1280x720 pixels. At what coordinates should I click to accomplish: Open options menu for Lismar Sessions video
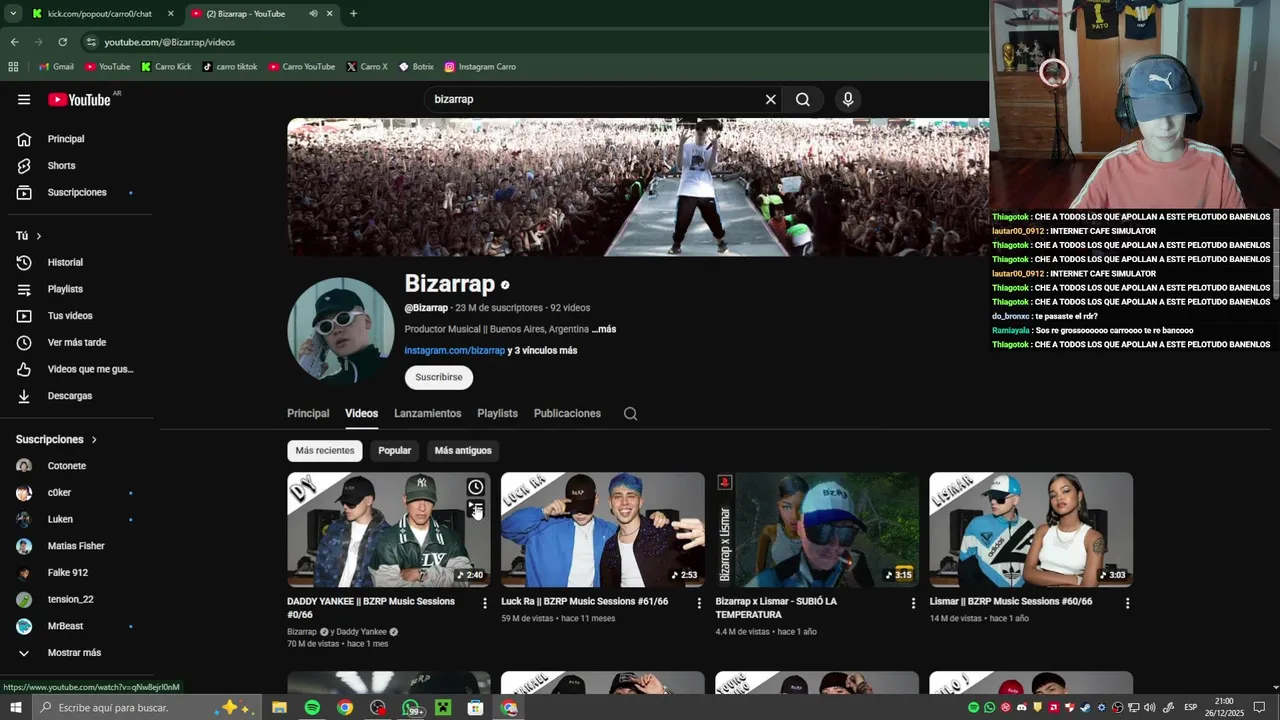[1127, 603]
